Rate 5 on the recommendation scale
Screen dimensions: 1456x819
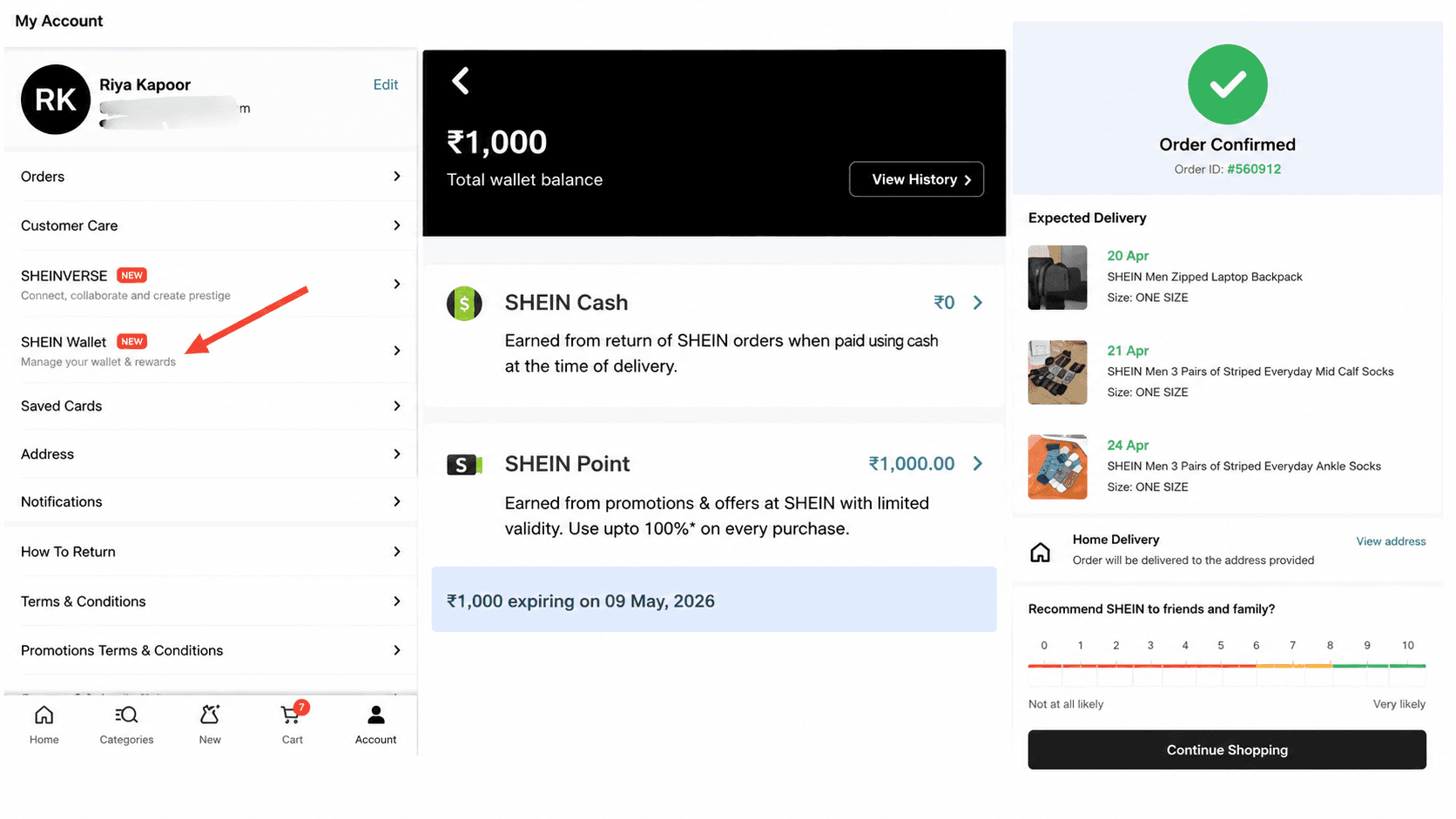(1221, 646)
